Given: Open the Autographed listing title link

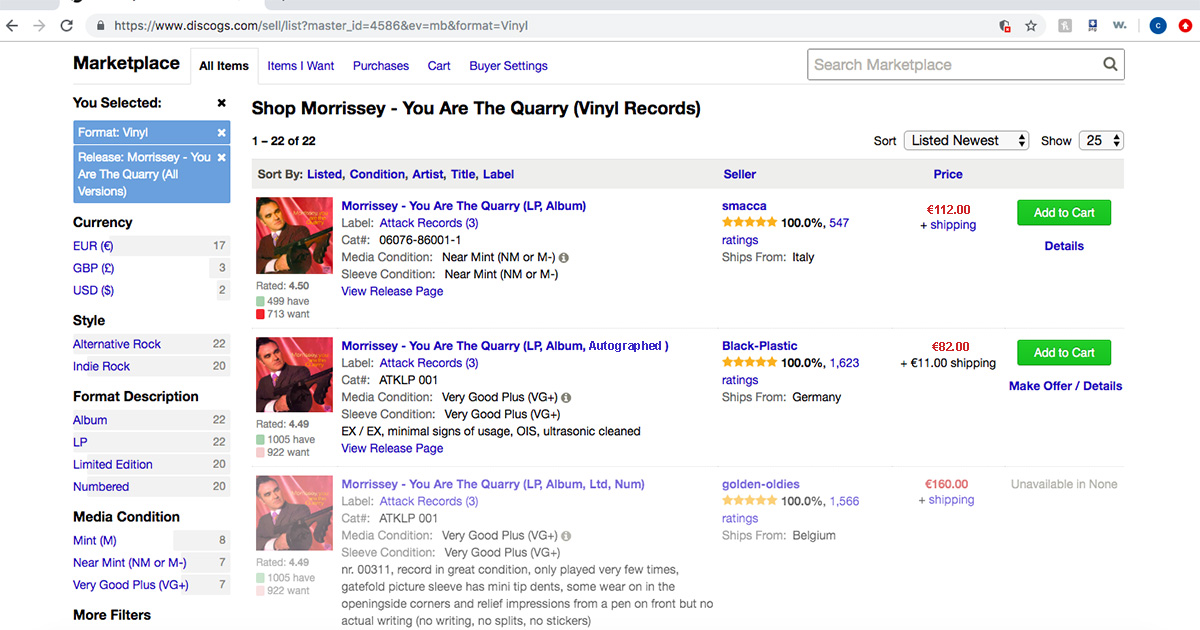Looking at the screenshot, I should [x=505, y=346].
